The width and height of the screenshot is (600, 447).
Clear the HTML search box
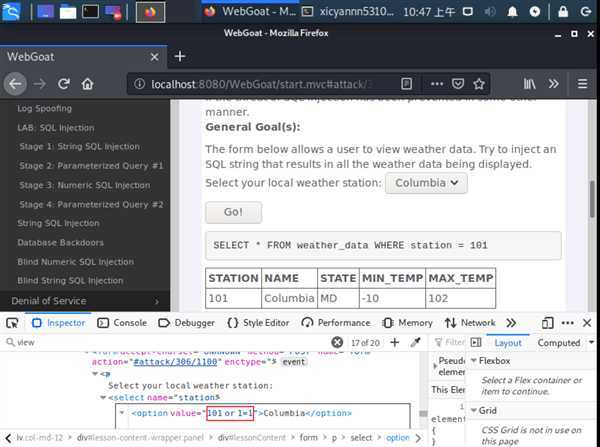tap(337, 342)
